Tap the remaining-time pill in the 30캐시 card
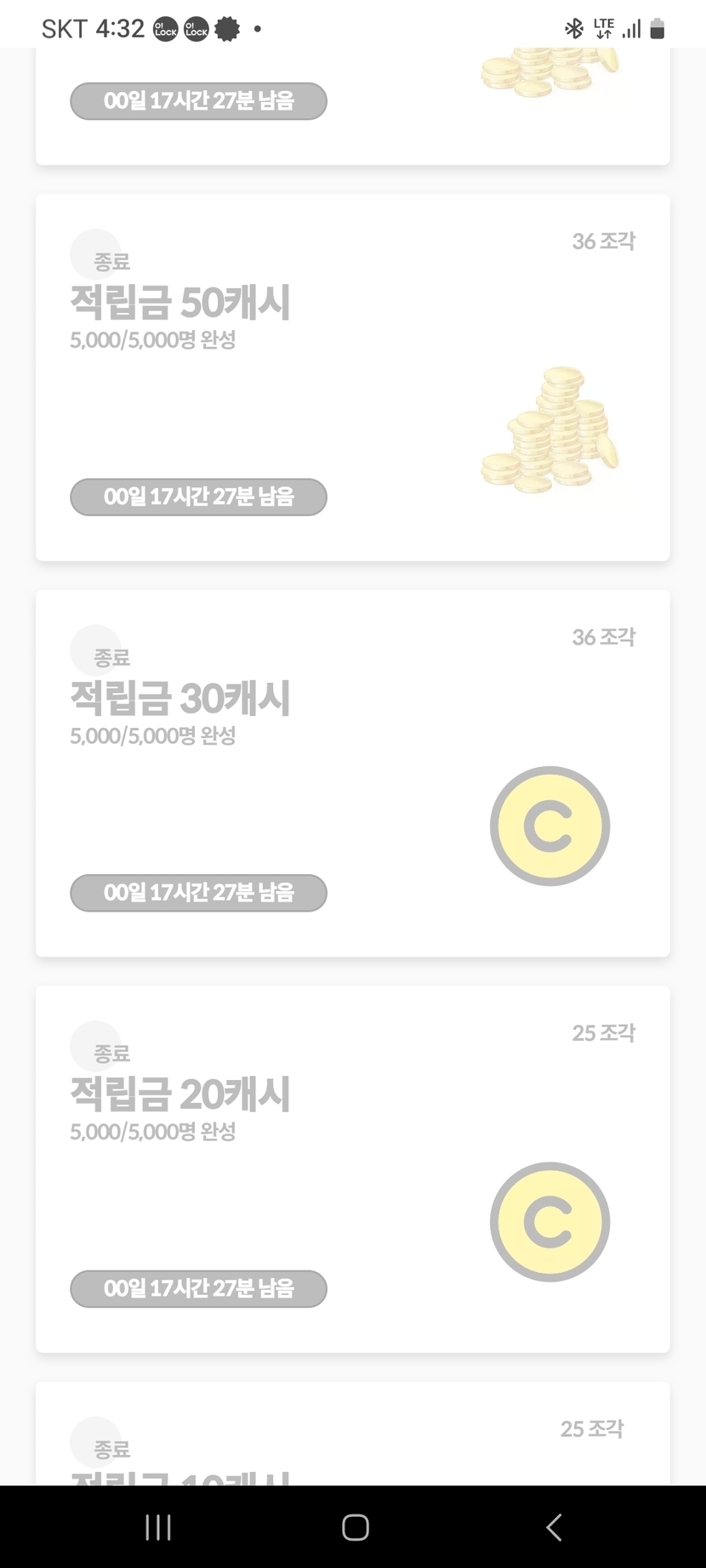This screenshot has width=706, height=1568. (x=198, y=893)
